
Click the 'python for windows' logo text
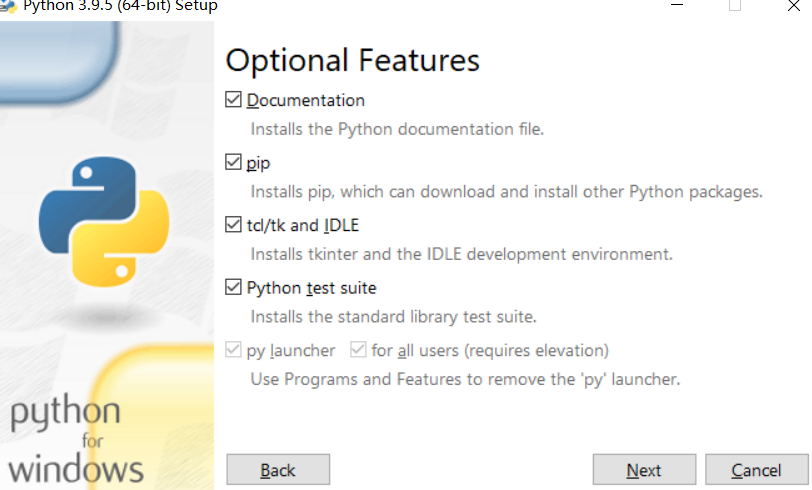76,440
